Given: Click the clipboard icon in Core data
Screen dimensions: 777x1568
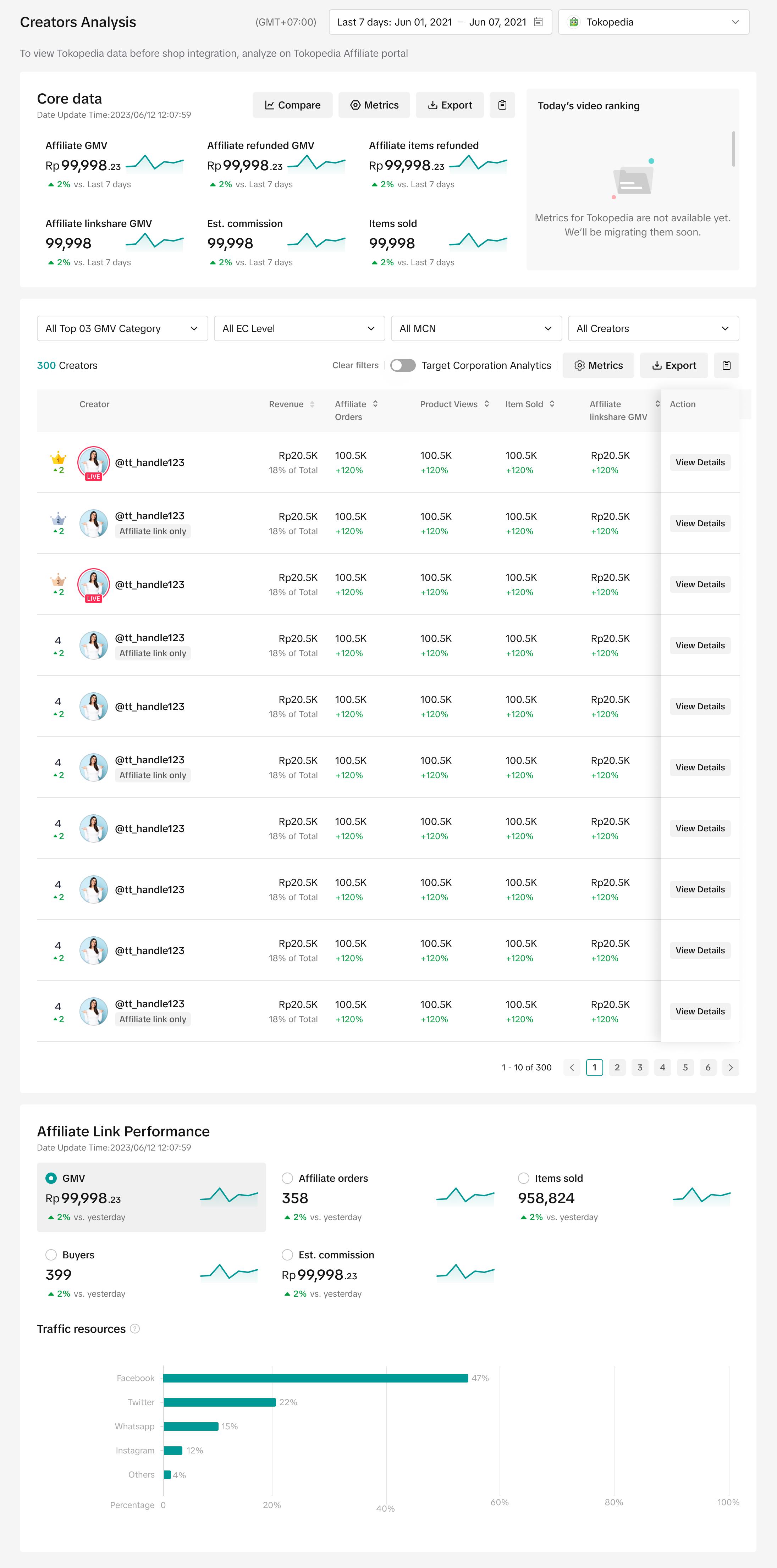Looking at the screenshot, I should click(x=502, y=105).
